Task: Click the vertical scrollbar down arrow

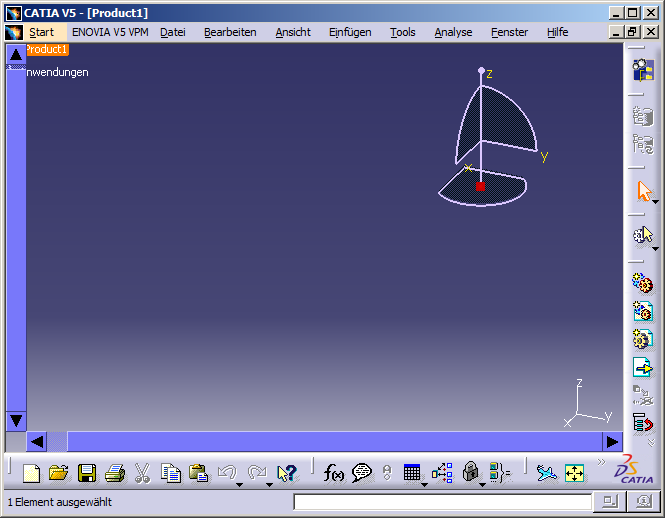Action: 16,421
